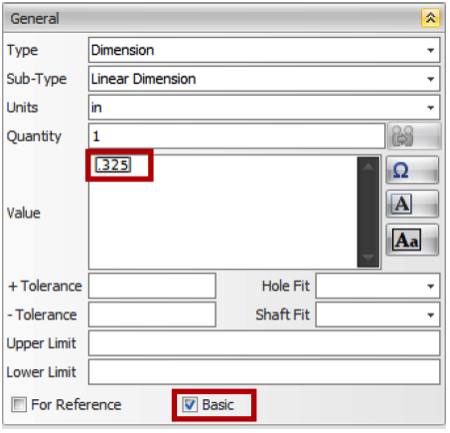Screen dimensions: 450x433
Task: Select the .325 value text
Action: click(x=113, y=165)
